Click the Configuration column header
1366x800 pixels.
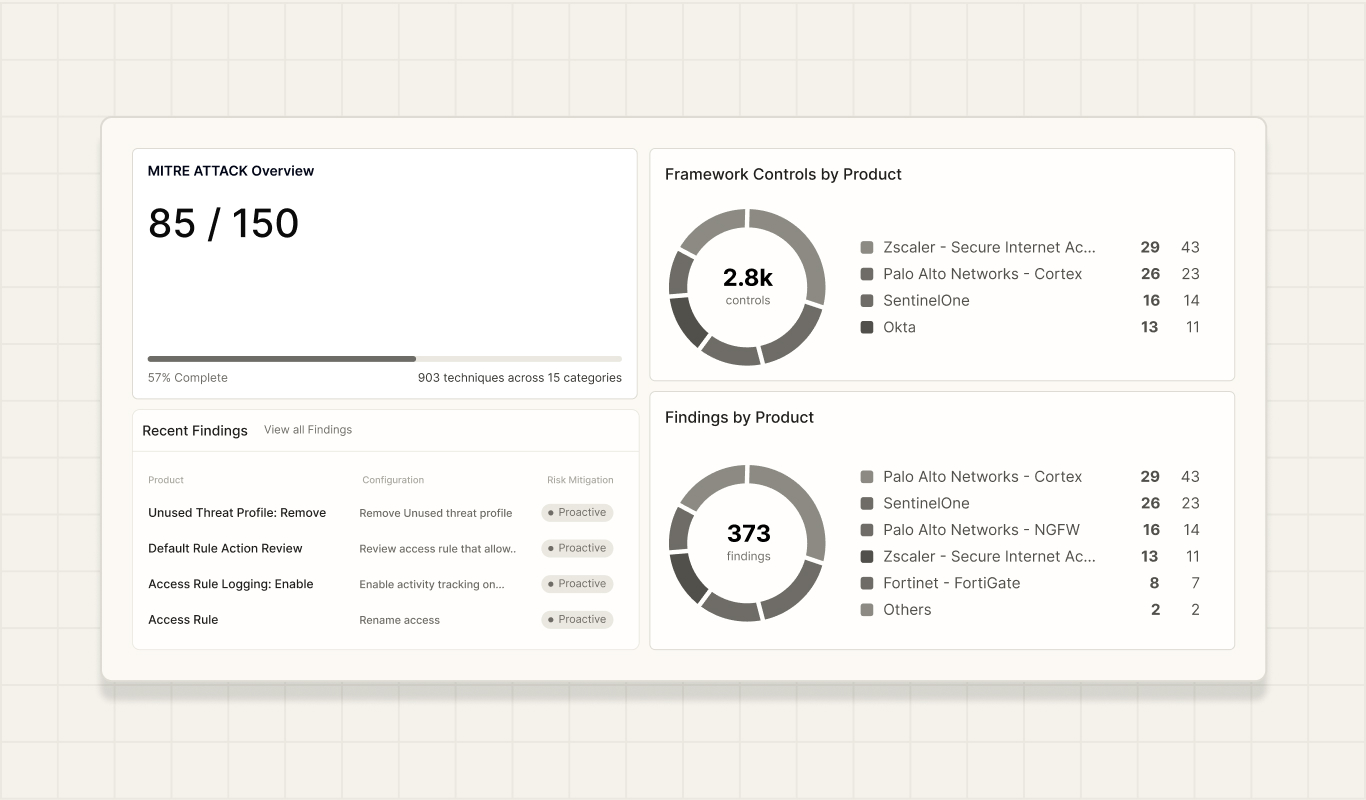pyautogui.click(x=393, y=480)
